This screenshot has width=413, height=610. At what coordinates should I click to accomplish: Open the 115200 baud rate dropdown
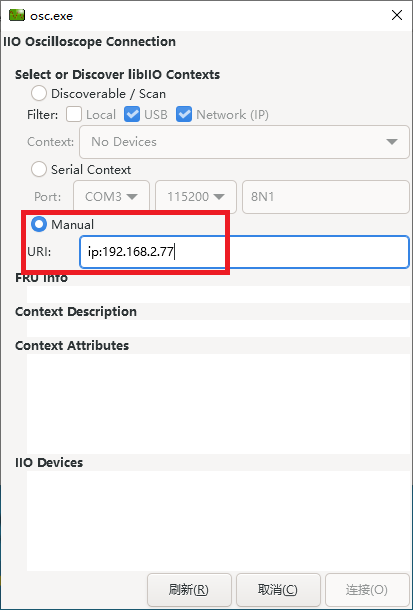pos(196,197)
